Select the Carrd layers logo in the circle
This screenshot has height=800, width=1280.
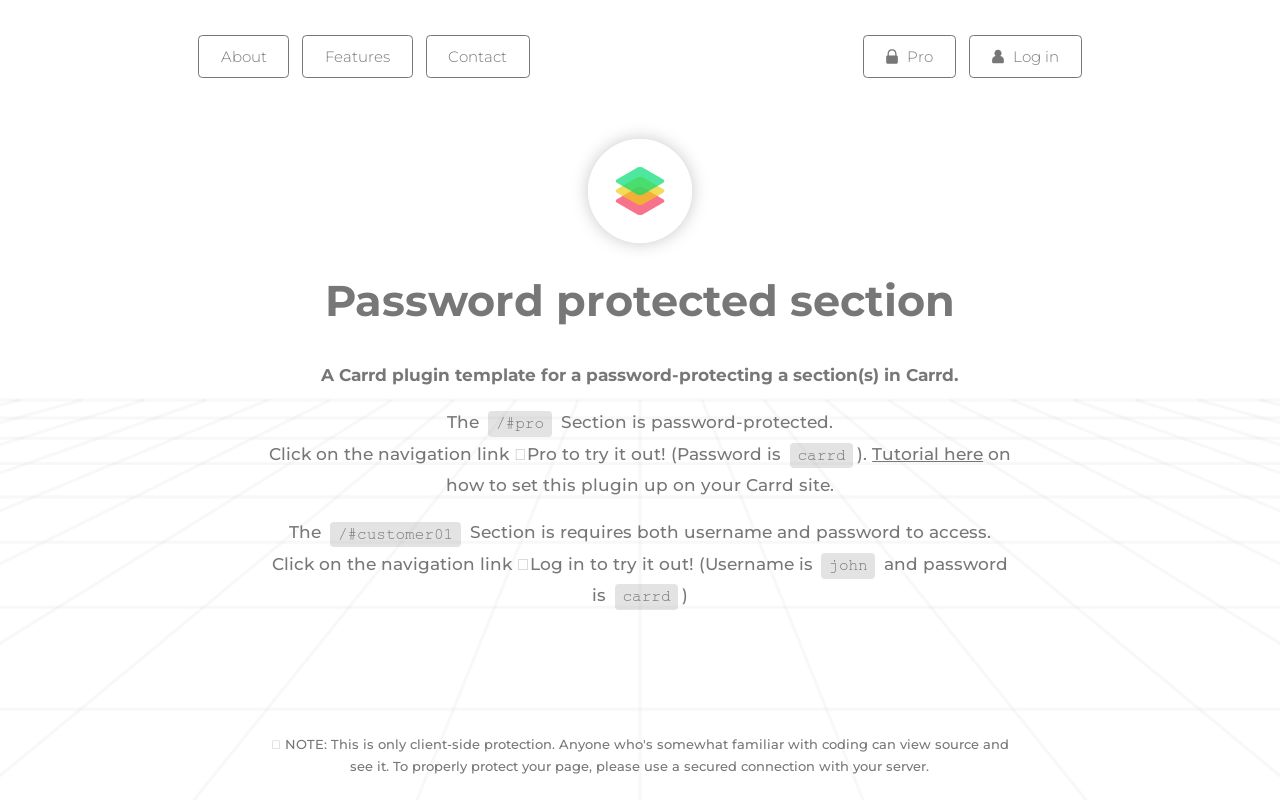(640, 190)
